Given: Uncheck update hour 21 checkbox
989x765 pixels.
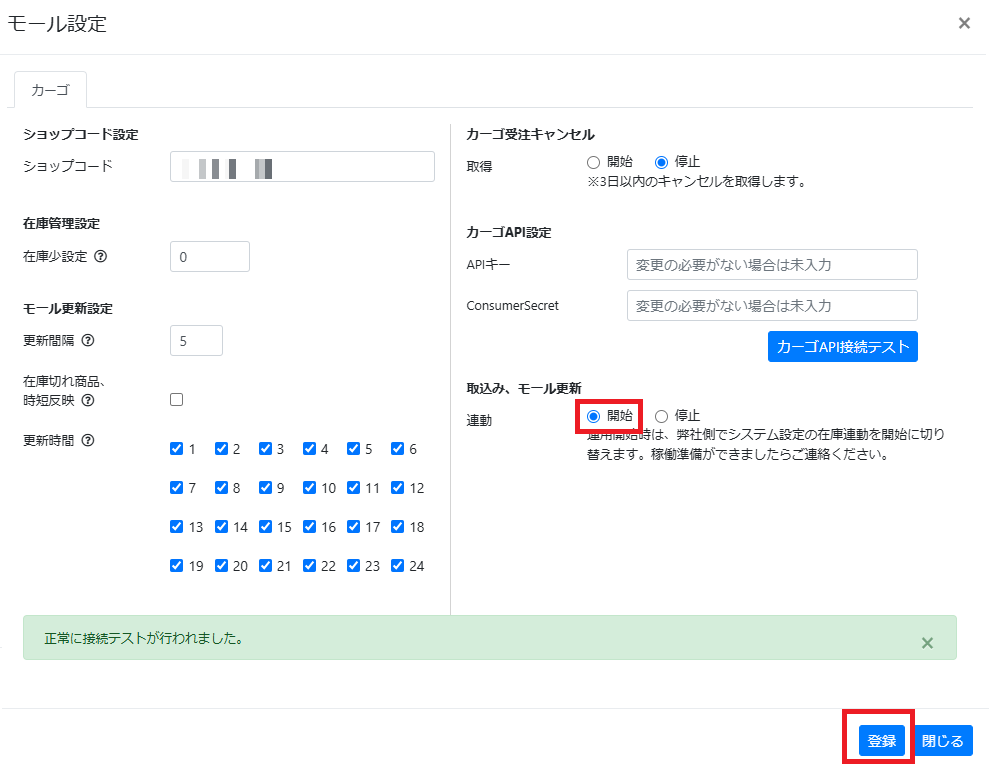Looking at the screenshot, I should (x=265, y=566).
